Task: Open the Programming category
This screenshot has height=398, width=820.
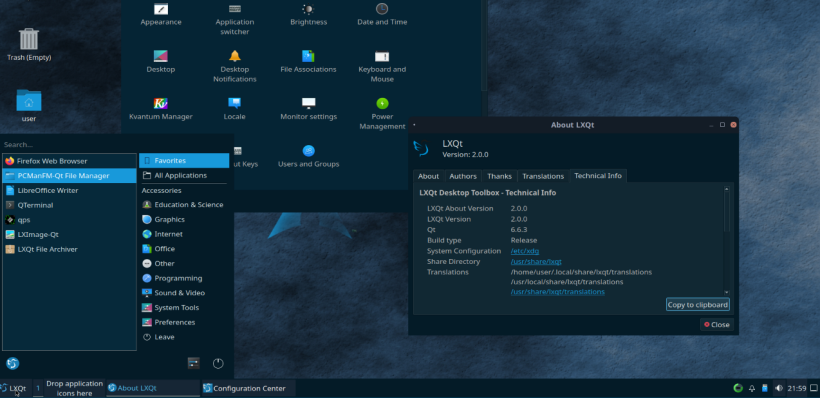Action: [x=184, y=278]
